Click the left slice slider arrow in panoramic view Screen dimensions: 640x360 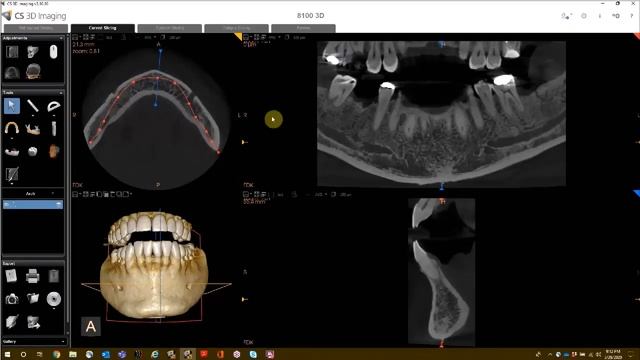pos(244,142)
